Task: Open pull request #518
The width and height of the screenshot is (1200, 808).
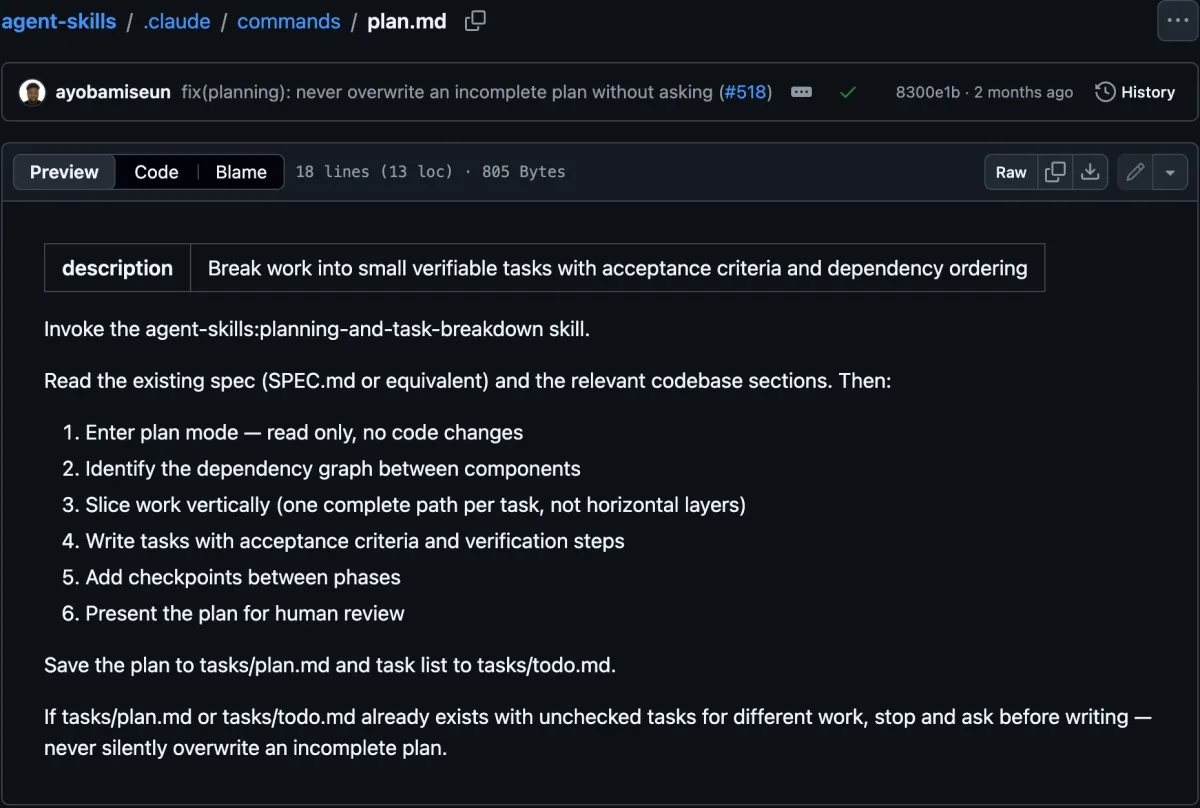Action: [745, 92]
